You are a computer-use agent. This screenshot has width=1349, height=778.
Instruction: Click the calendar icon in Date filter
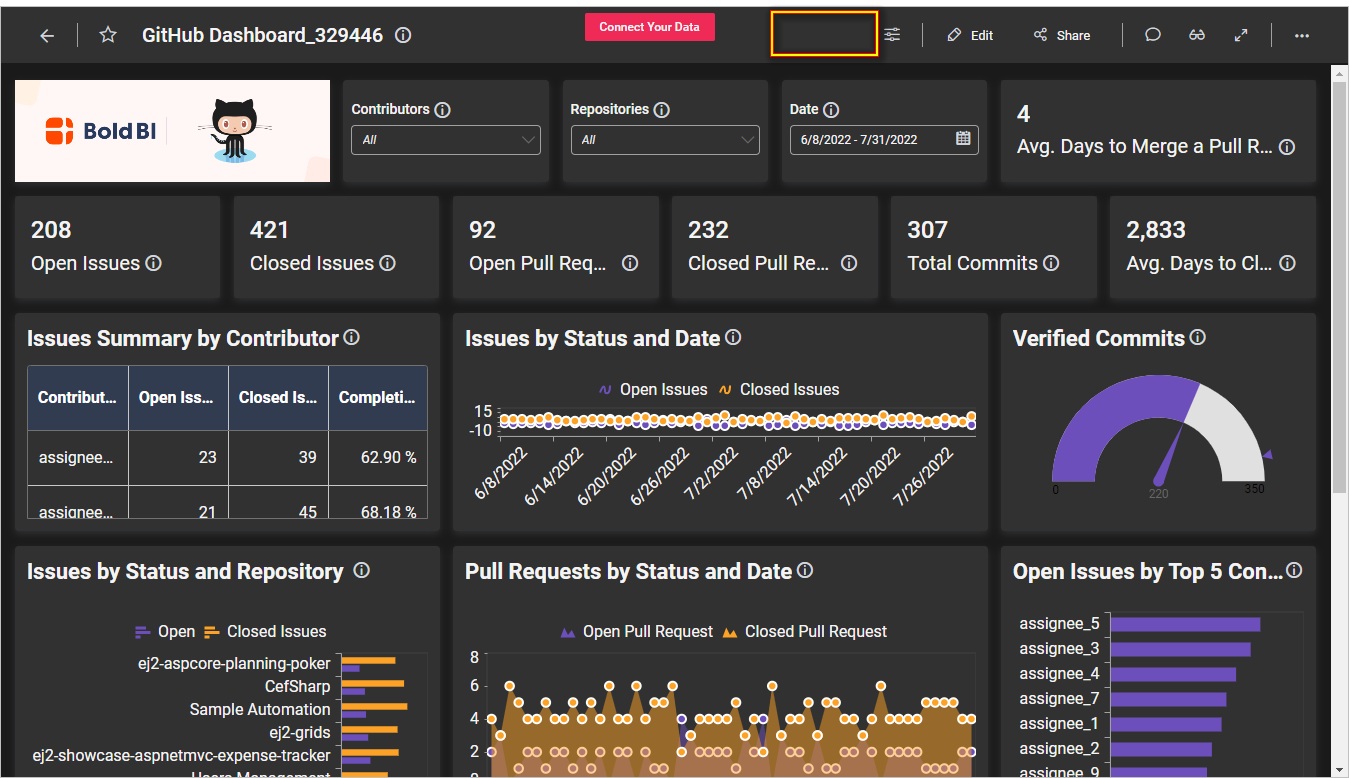pyautogui.click(x=963, y=139)
